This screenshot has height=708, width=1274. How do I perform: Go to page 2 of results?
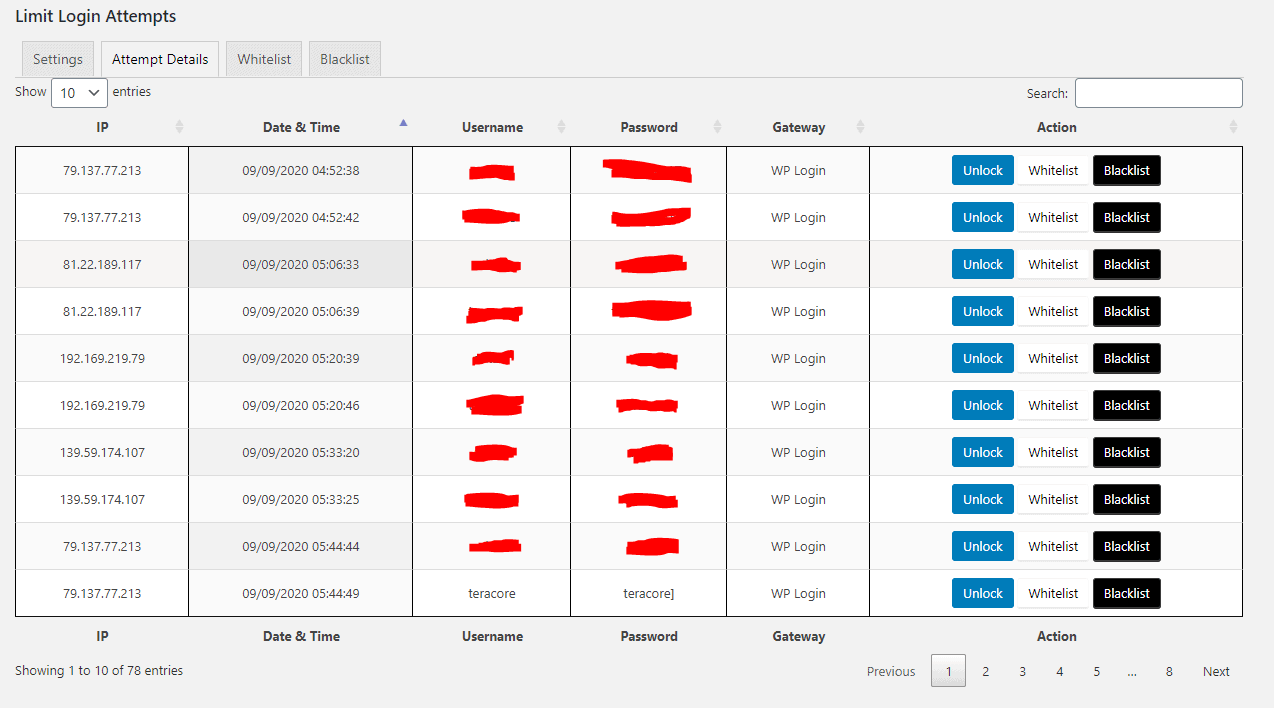(985, 671)
